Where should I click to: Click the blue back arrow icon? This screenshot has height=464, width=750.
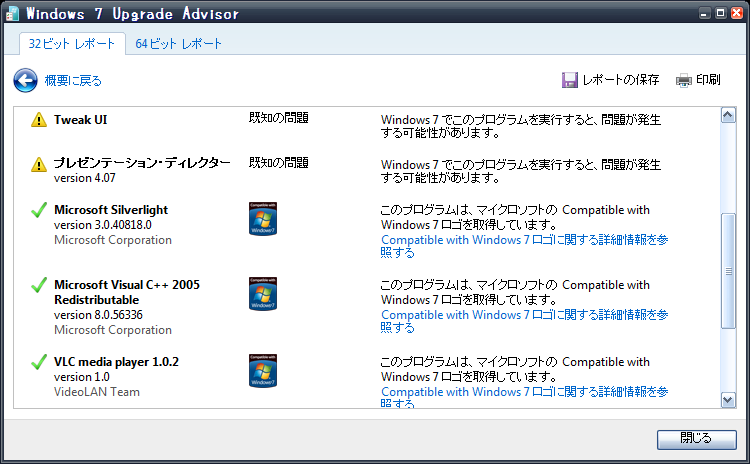25,80
